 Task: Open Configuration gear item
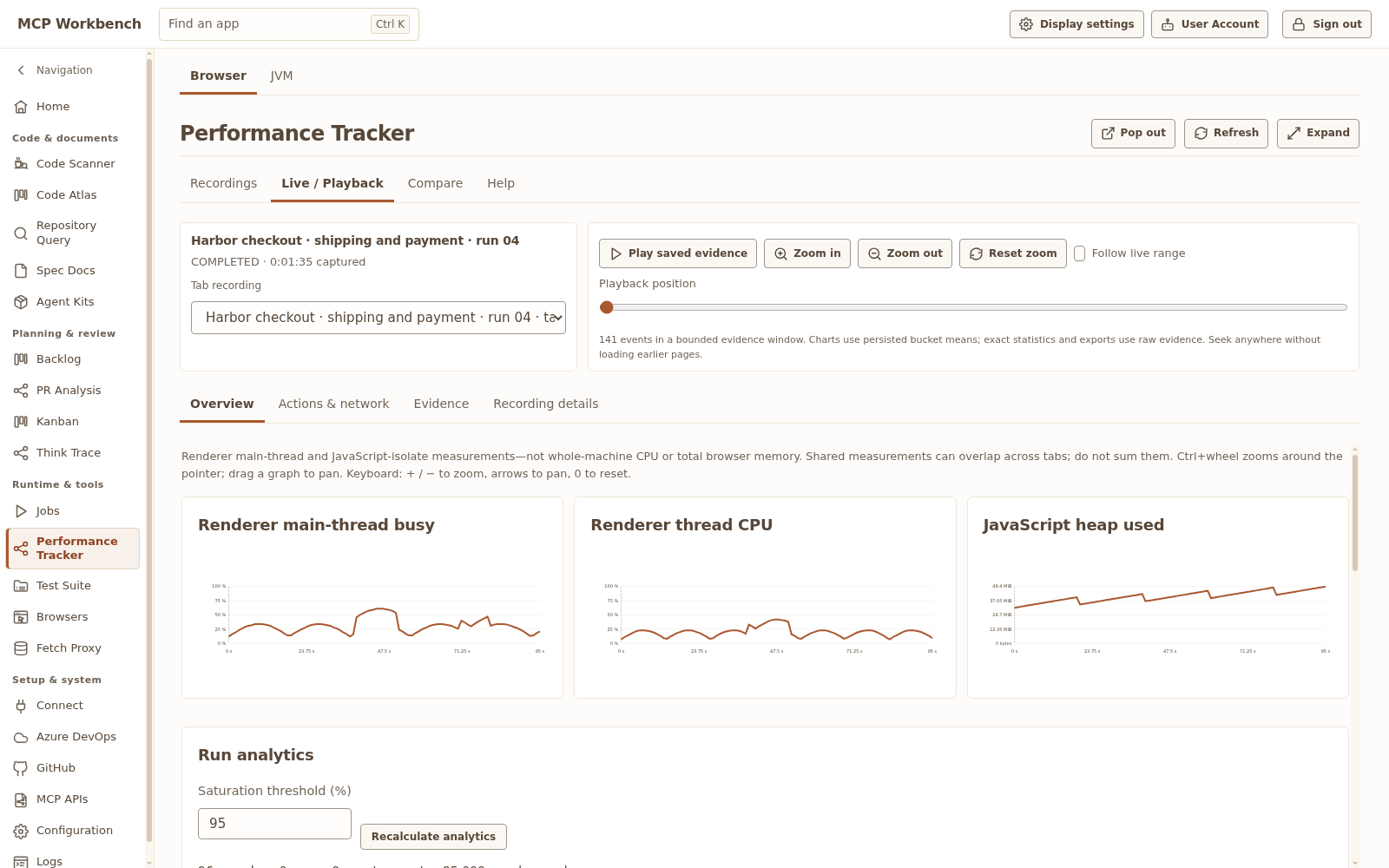point(73,830)
